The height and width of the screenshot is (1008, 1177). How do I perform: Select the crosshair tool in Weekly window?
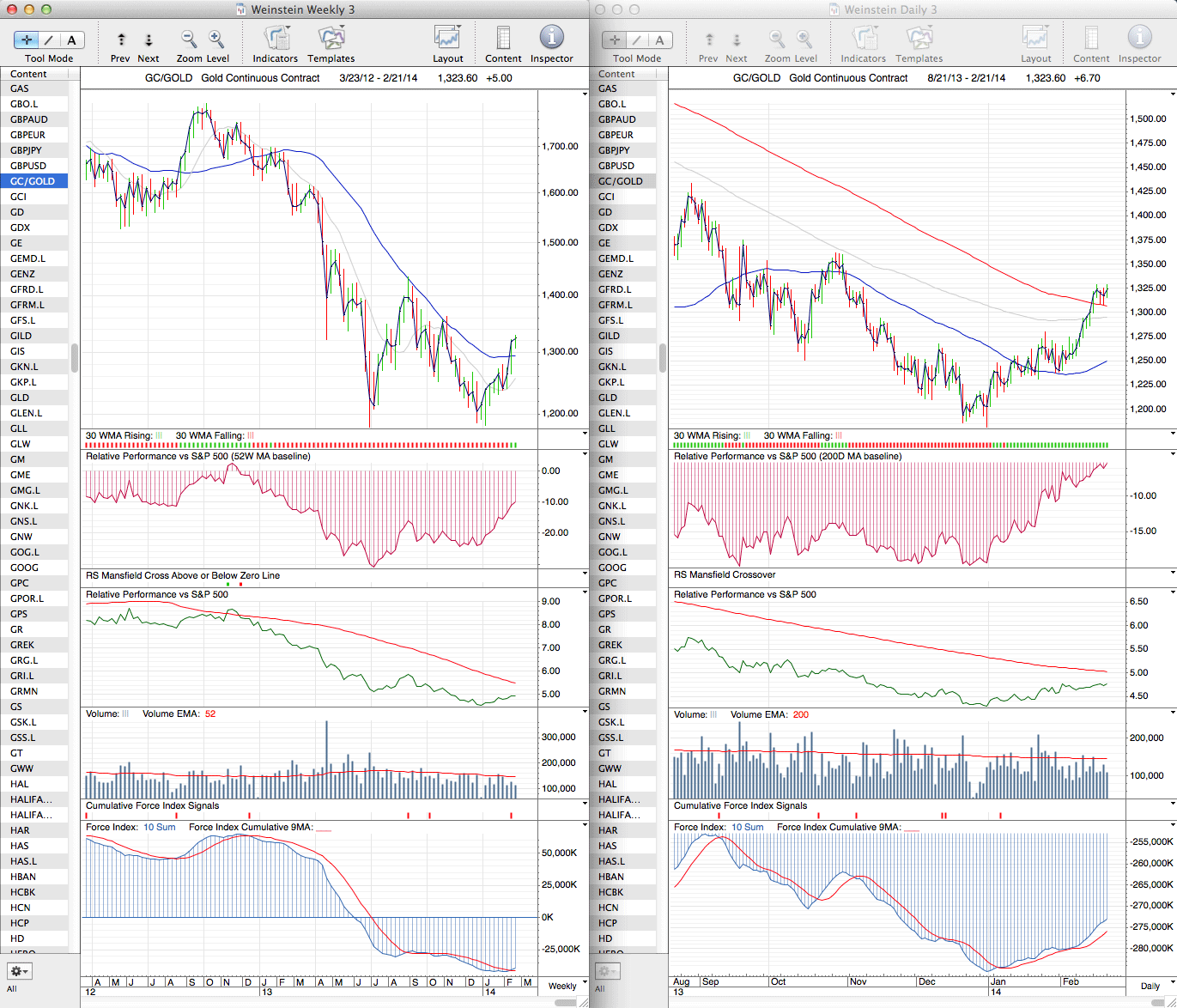[27, 39]
